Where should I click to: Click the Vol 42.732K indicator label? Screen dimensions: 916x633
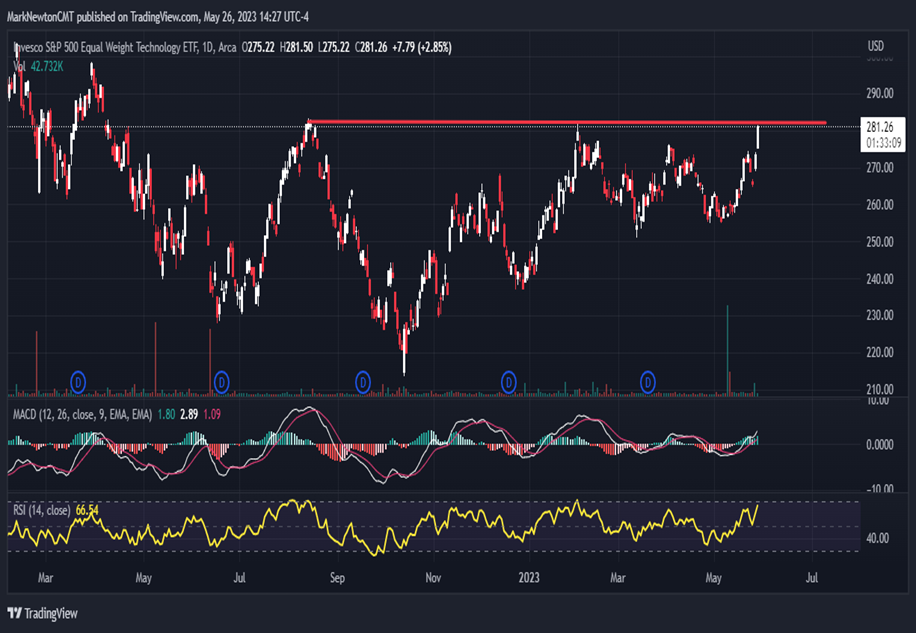[x=38, y=67]
